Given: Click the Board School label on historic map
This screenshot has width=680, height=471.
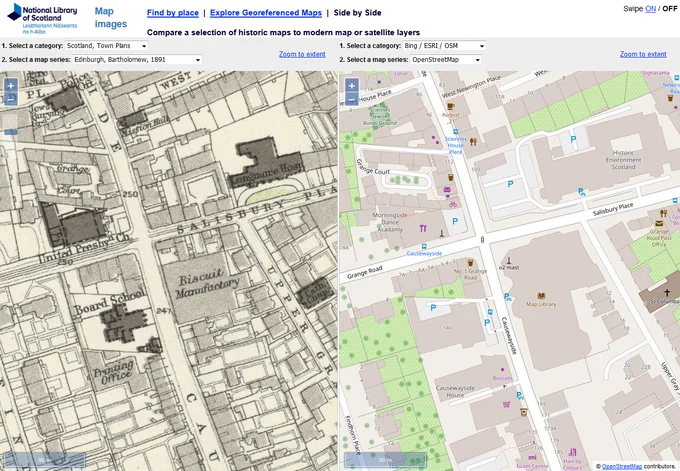Looking at the screenshot, I should point(109,302).
